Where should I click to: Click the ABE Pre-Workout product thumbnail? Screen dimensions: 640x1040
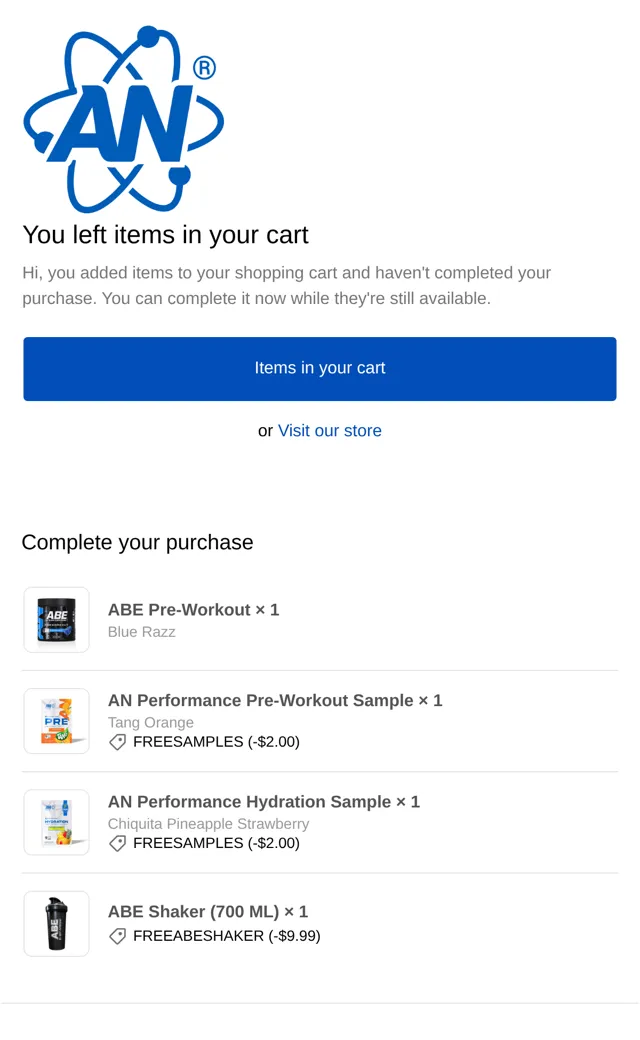point(56,619)
